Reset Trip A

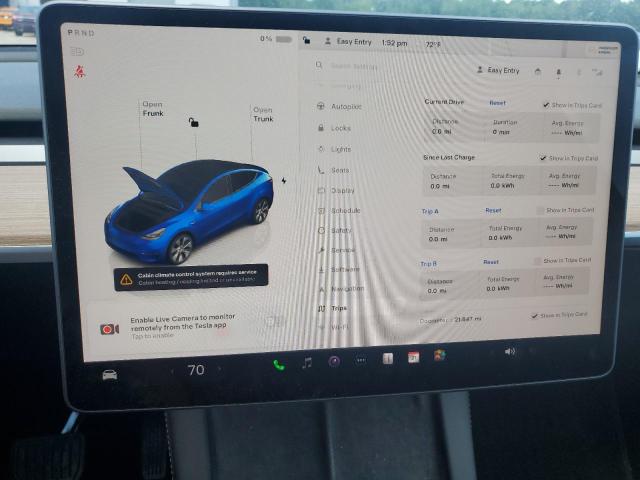pos(493,210)
